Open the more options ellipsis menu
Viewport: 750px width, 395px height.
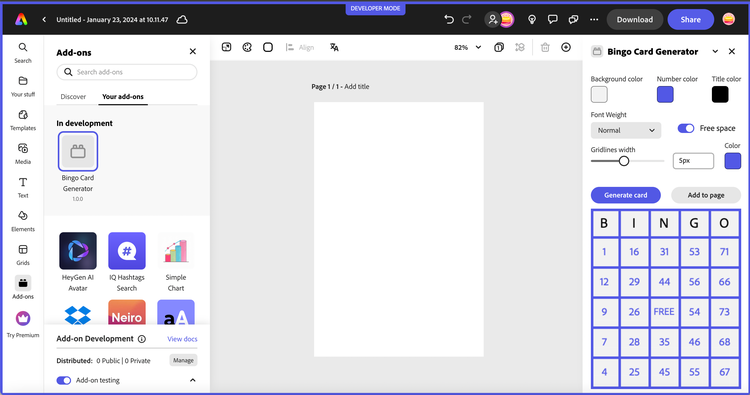(x=594, y=20)
